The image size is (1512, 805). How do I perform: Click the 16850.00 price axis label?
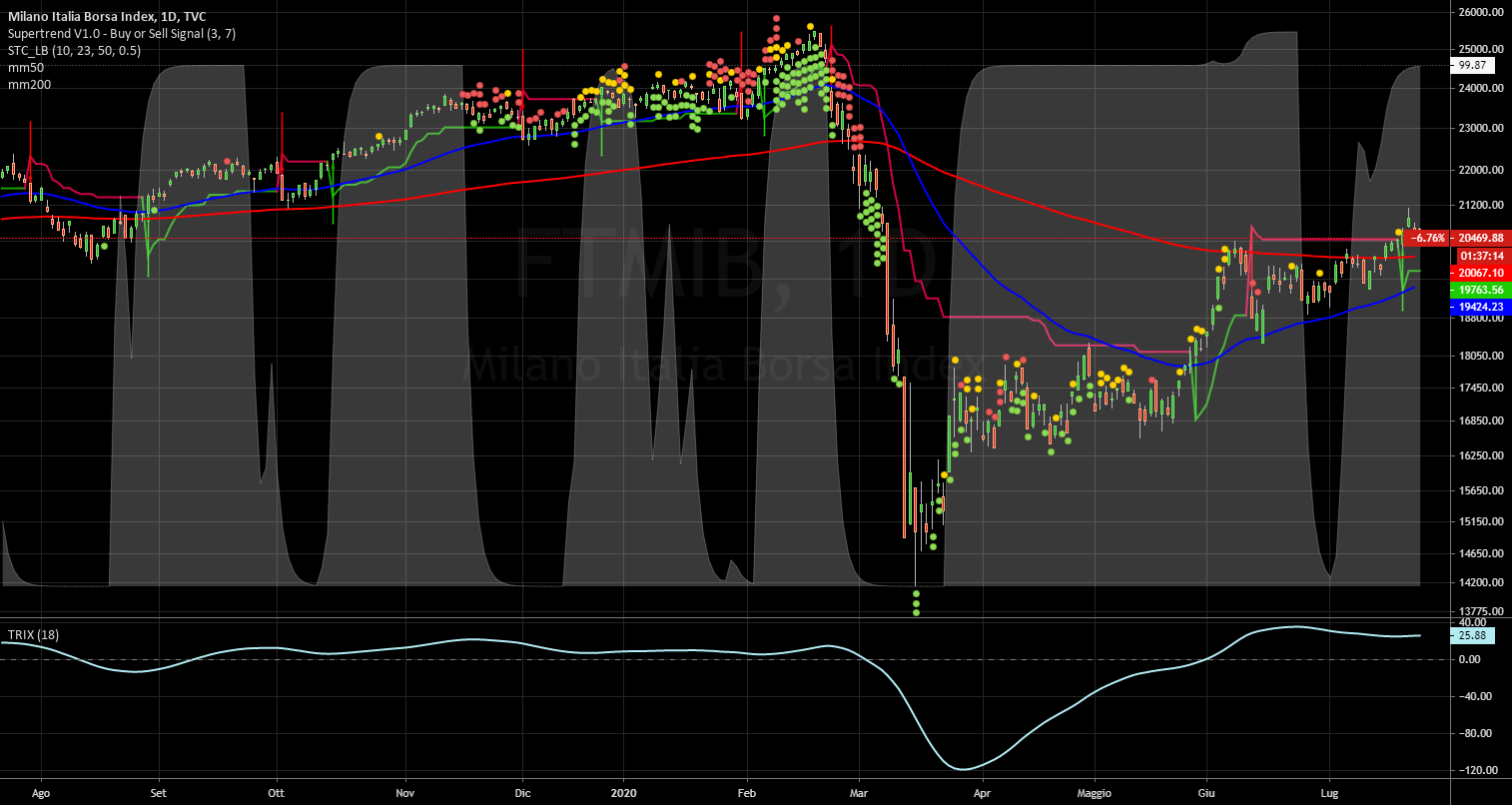pyautogui.click(x=1479, y=421)
